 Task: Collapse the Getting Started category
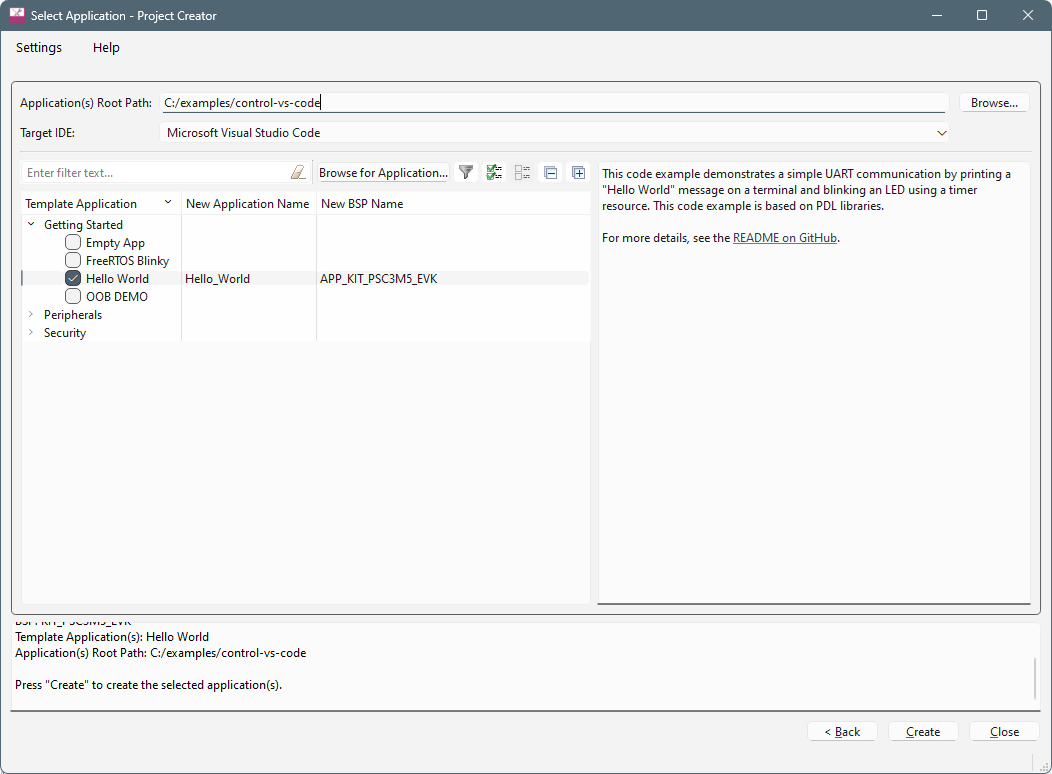pyautogui.click(x=31, y=225)
